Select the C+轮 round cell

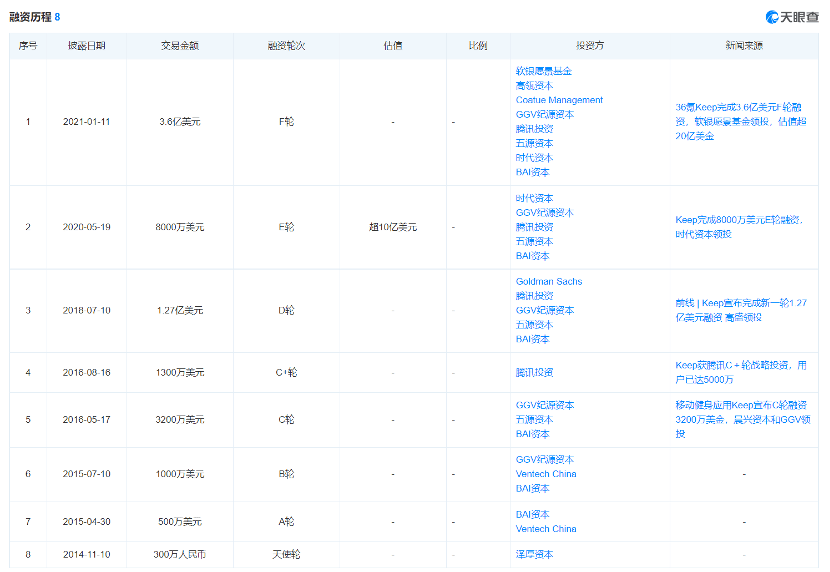tap(286, 373)
